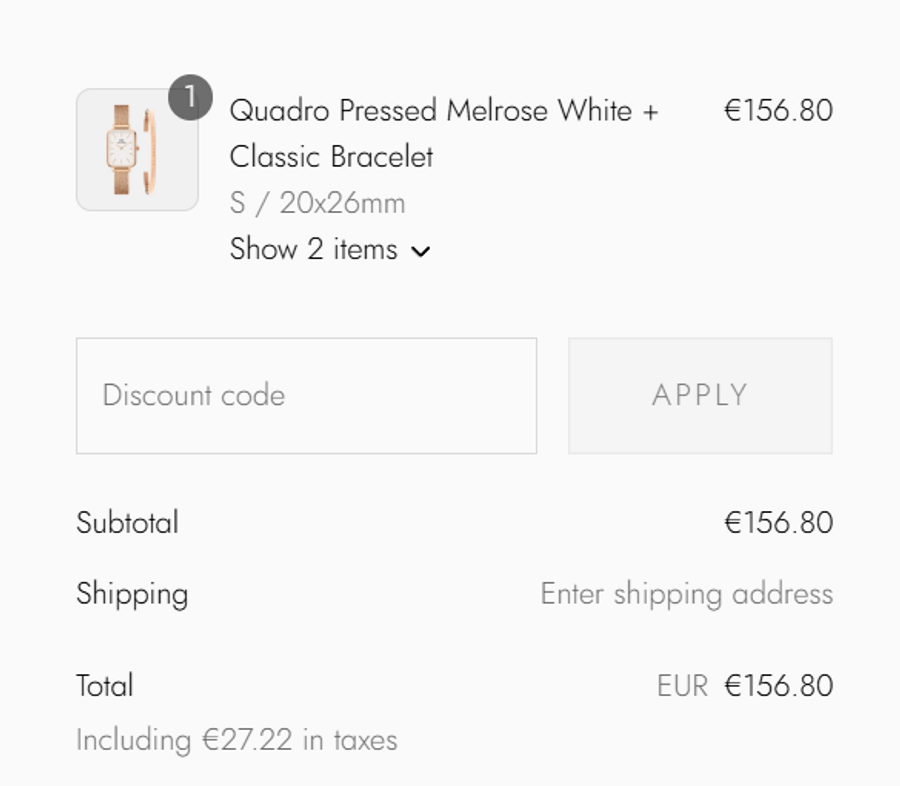The width and height of the screenshot is (900, 786).
Task: Click the Including €27.22 in taxes note
Action: pos(237,740)
